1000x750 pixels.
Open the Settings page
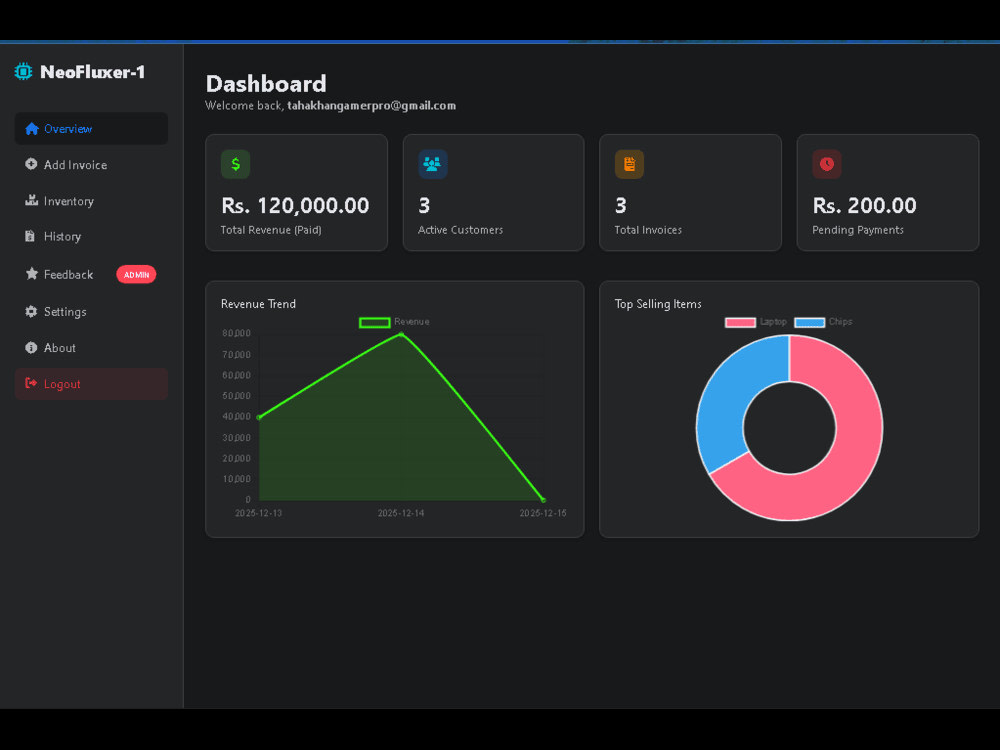coord(91,312)
